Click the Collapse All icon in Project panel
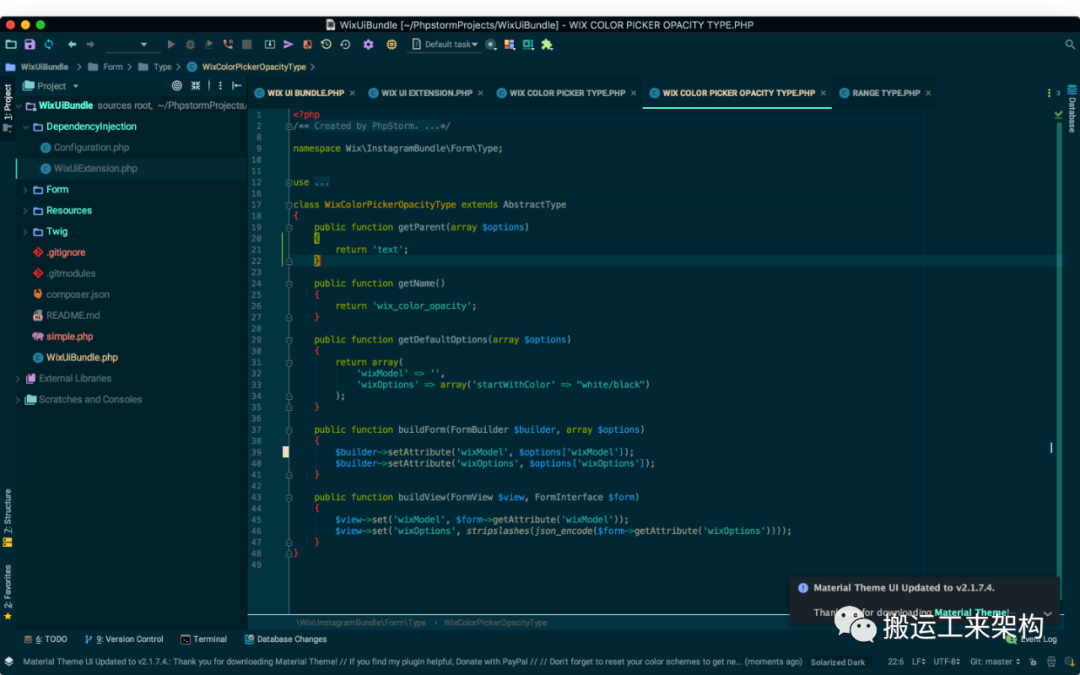 coord(196,86)
